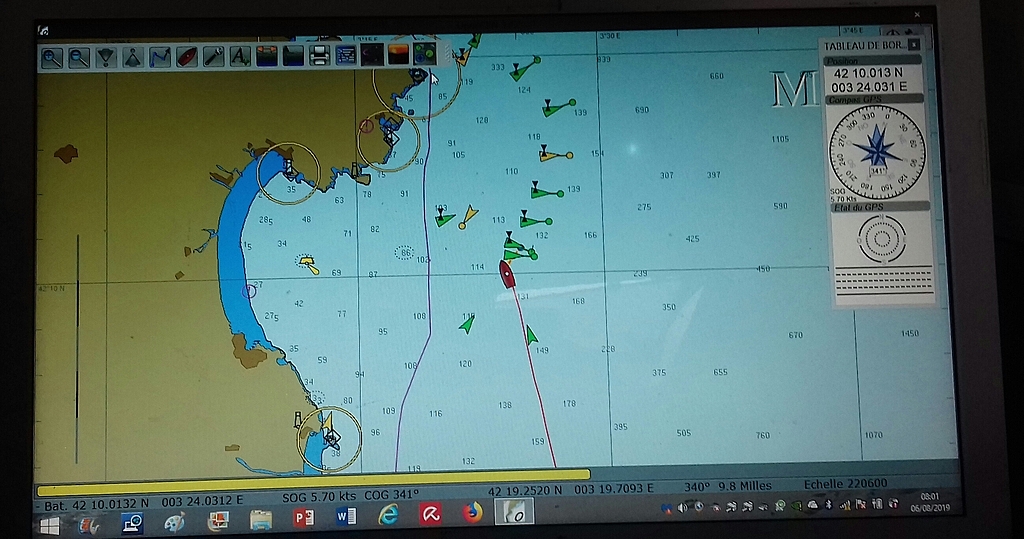The image size is (1024, 539).
Task: Choose the buoy mark tool
Action: coord(133,57)
